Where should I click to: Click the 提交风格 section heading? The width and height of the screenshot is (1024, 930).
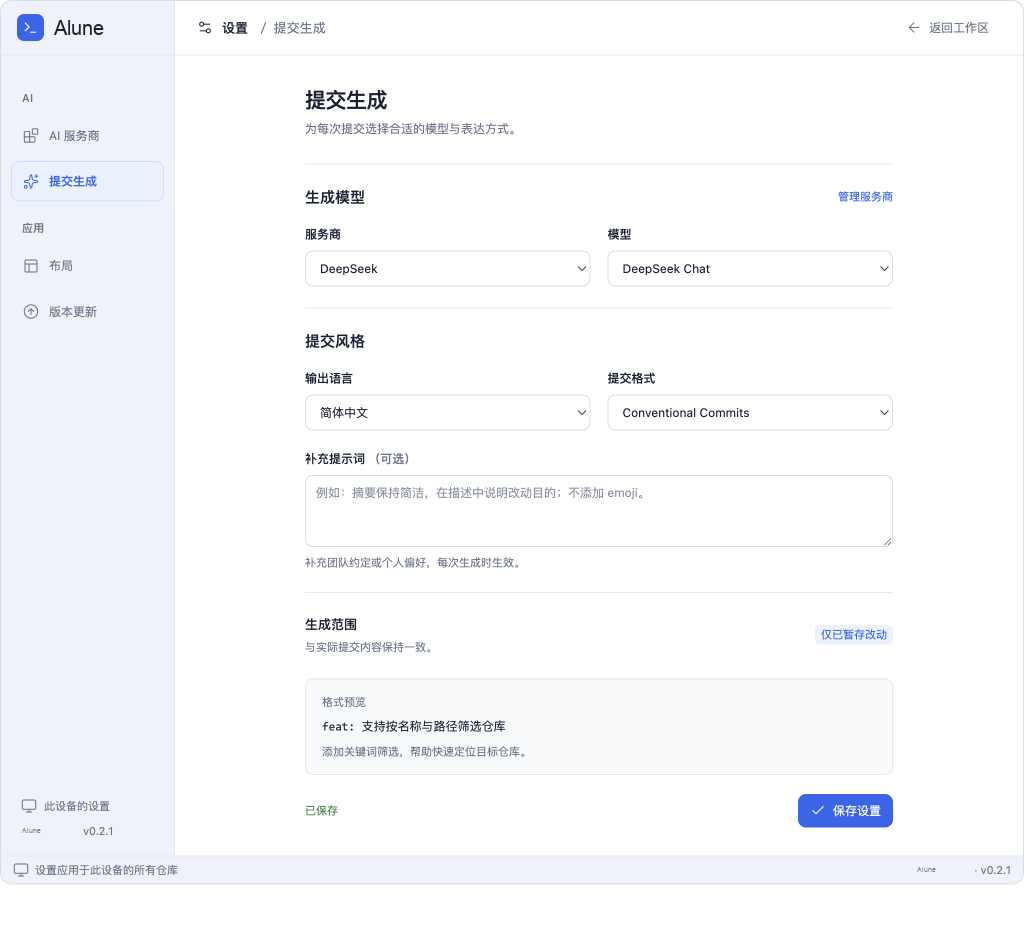point(334,341)
